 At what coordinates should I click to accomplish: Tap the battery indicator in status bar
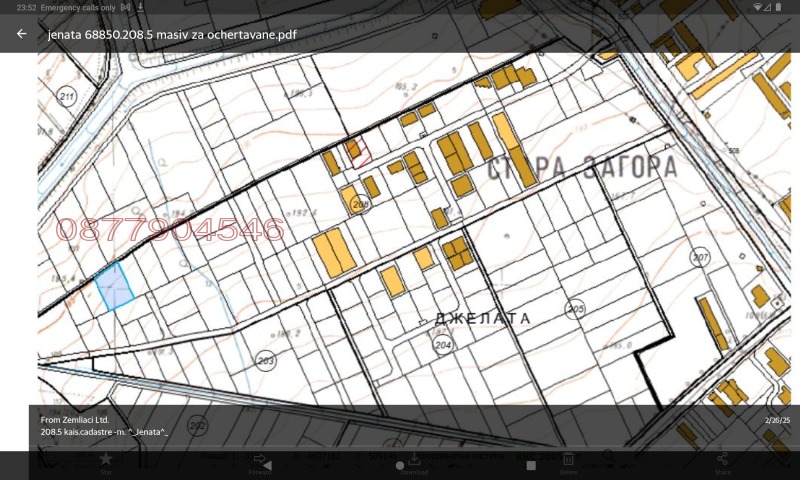point(777,7)
